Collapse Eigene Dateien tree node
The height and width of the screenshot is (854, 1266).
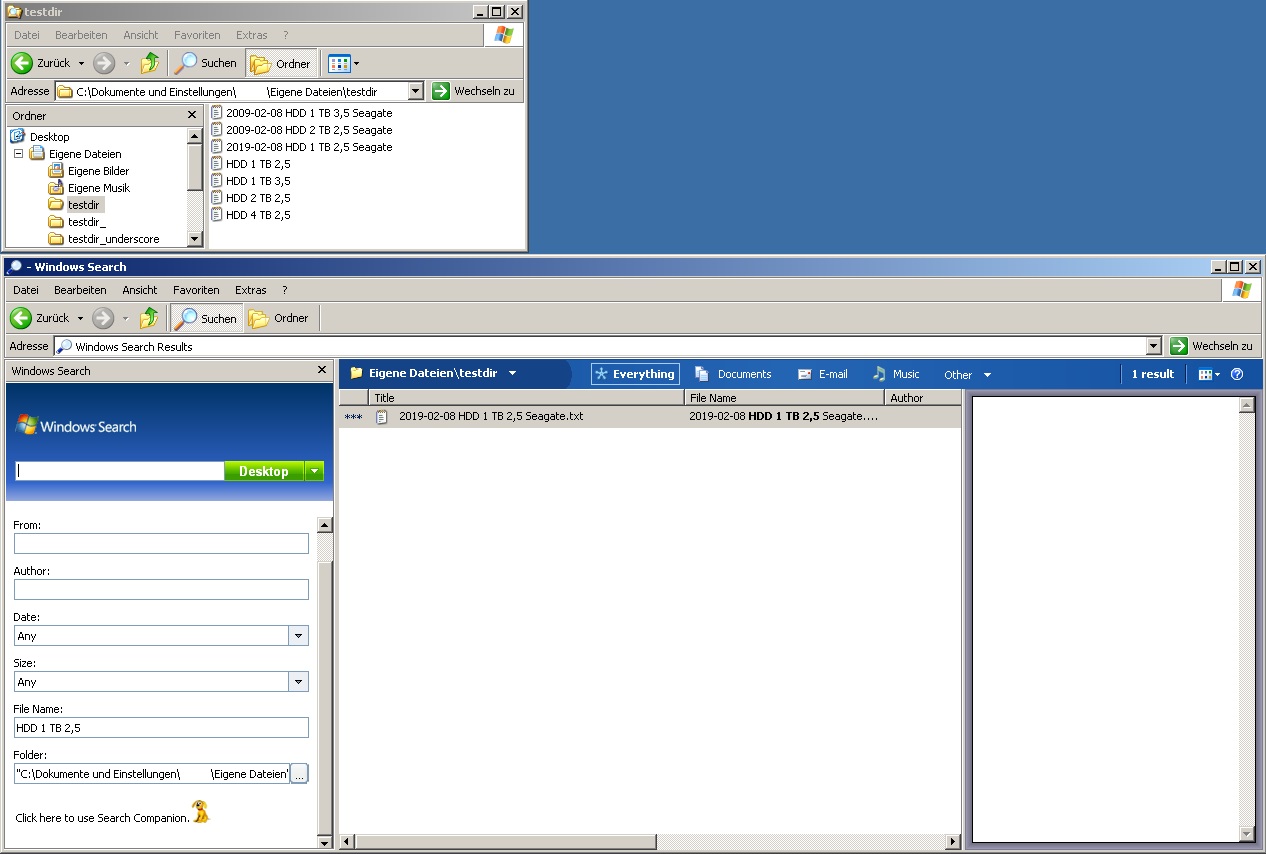pos(18,154)
